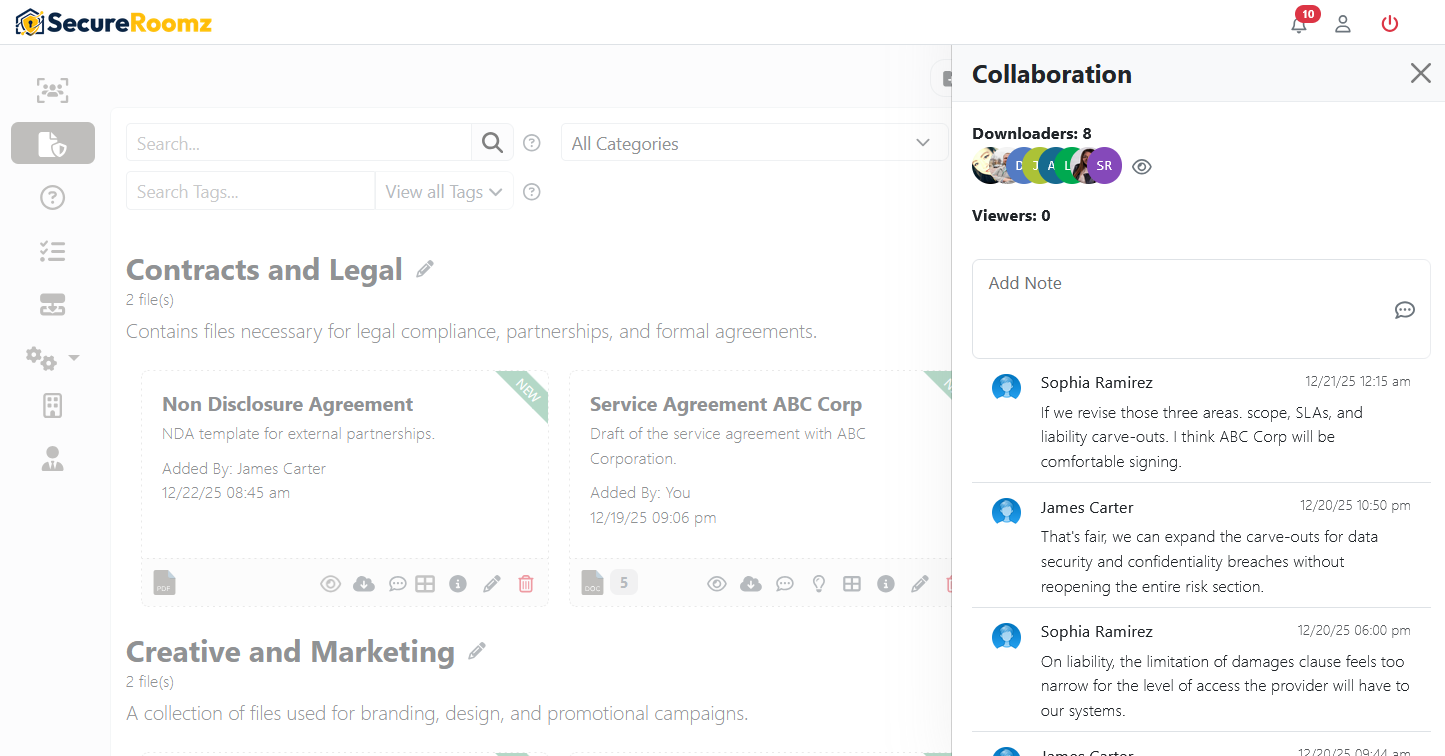This screenshot has width=1445, height=756.
Task: Open the question mark sidebar icon
Action: coord(53,198)
